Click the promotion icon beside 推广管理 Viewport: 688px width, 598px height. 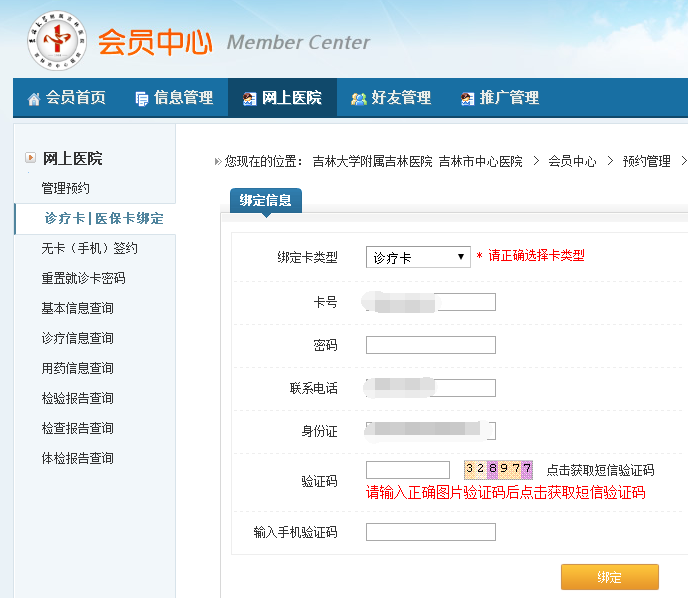pyautogui.click(x=467, y=98)
